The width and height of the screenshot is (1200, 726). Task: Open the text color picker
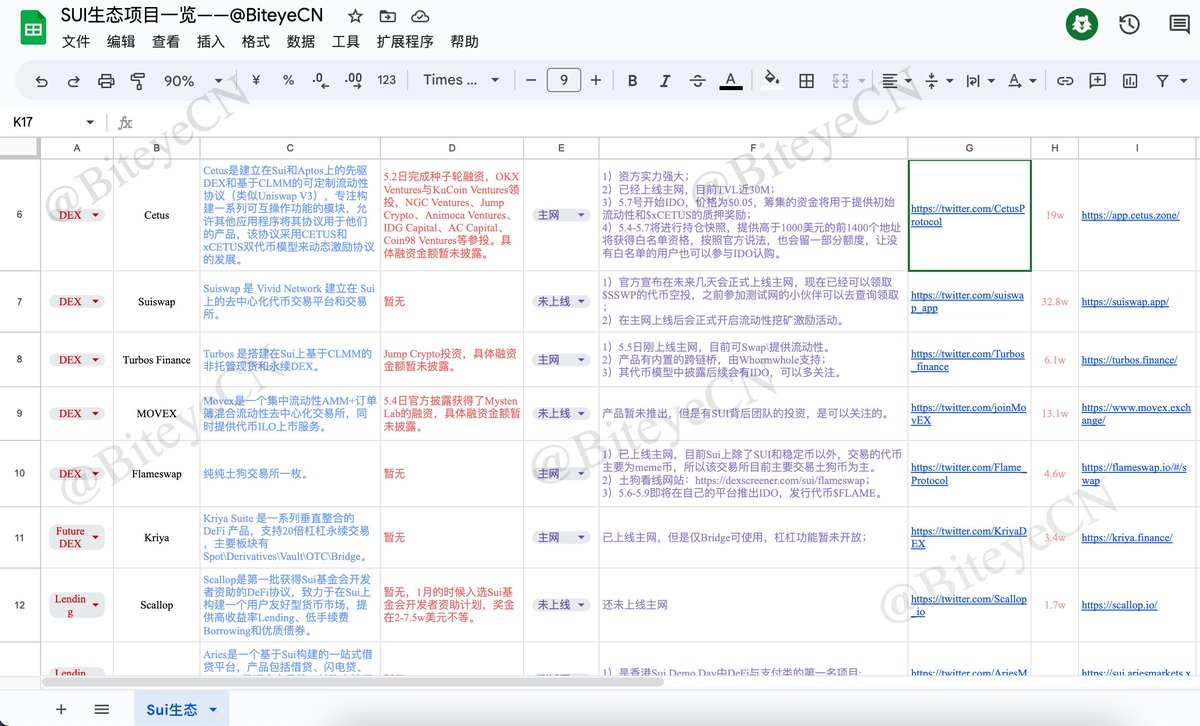(731, 81)
